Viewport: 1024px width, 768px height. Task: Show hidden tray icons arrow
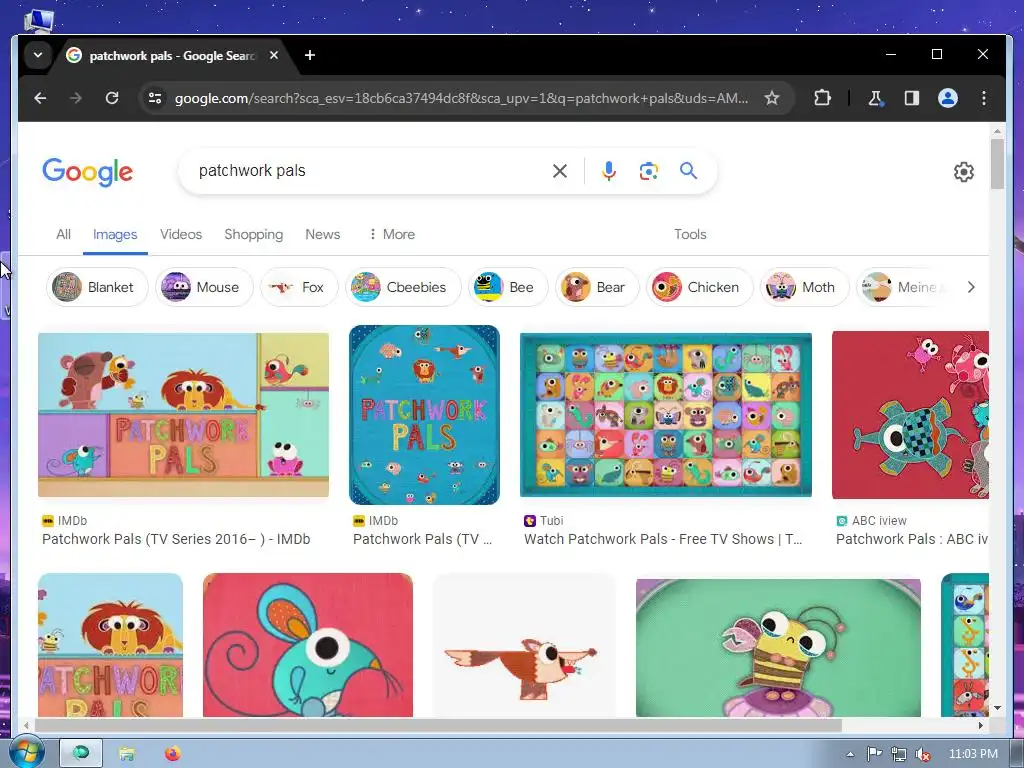pos(850,754)
